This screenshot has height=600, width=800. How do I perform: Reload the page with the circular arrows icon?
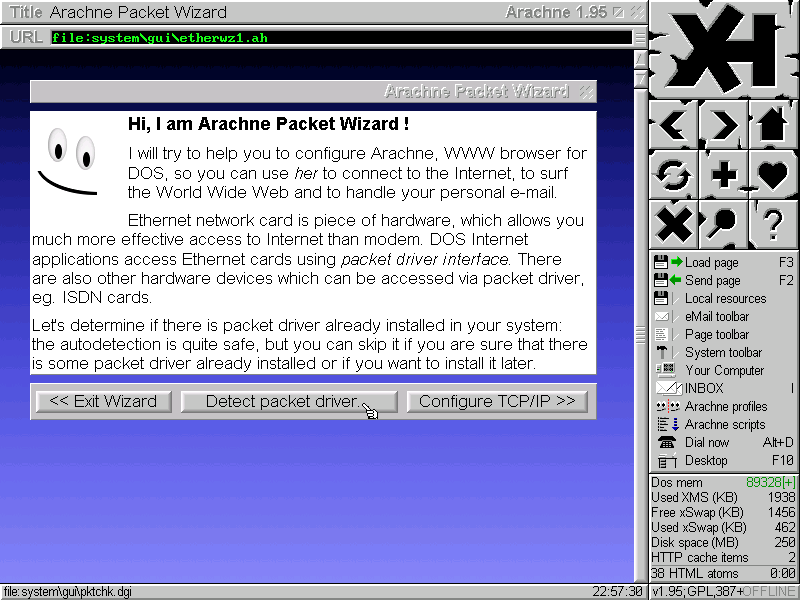click(674, 174)
